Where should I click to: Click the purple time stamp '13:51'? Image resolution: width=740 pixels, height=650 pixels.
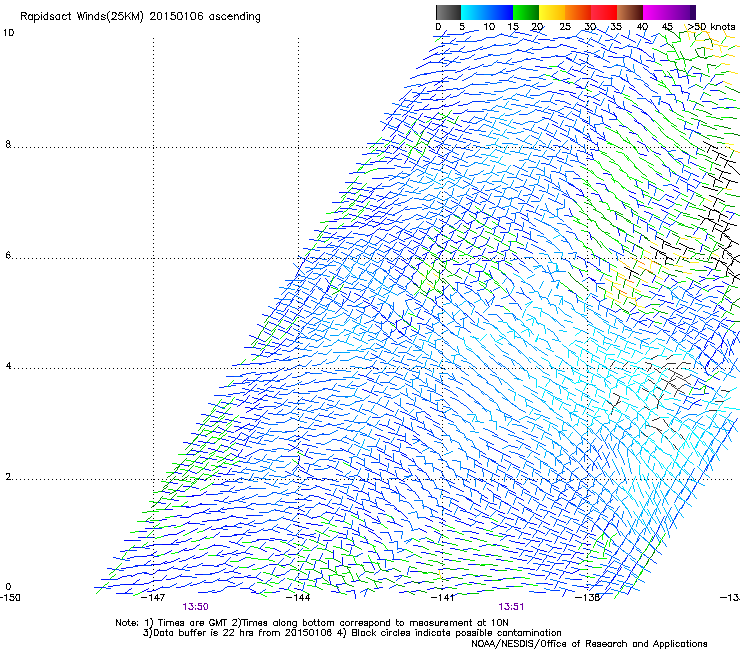(511, 607)
